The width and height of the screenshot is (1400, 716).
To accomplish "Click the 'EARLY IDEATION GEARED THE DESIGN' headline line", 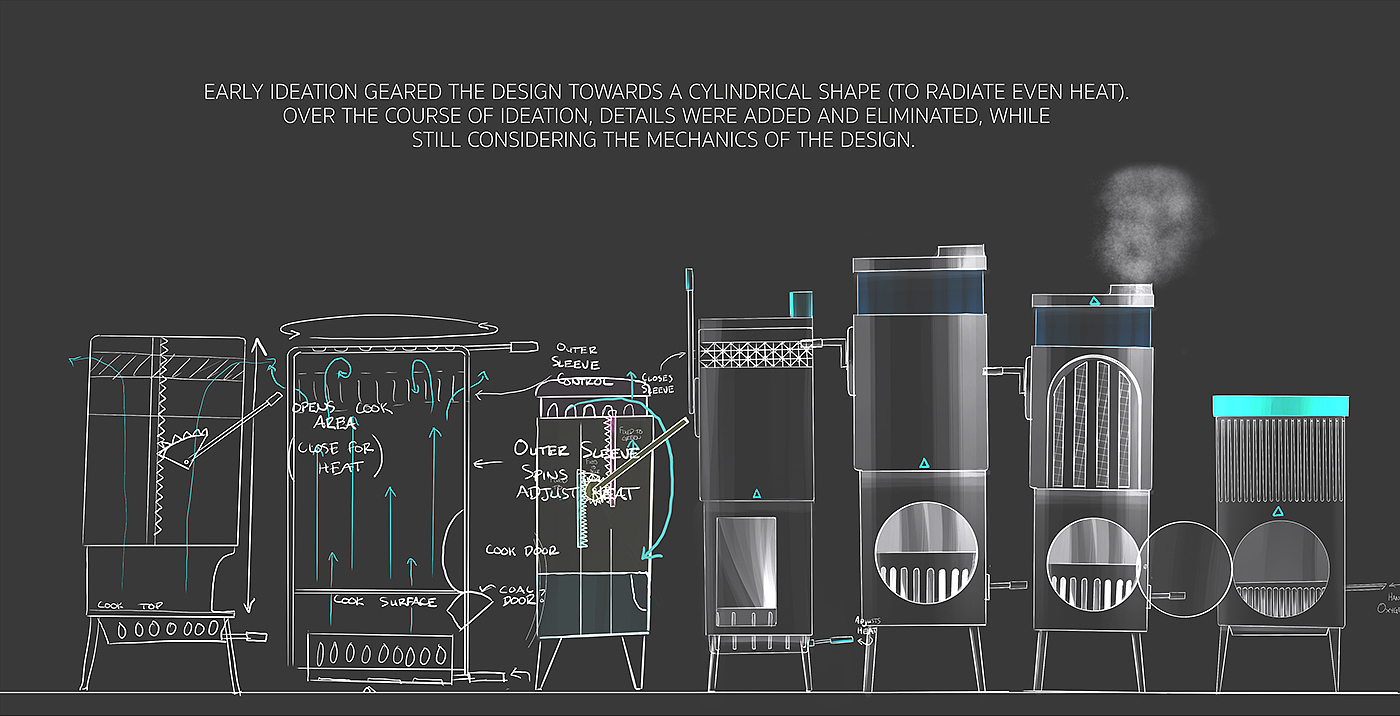I will click(666, 93).
